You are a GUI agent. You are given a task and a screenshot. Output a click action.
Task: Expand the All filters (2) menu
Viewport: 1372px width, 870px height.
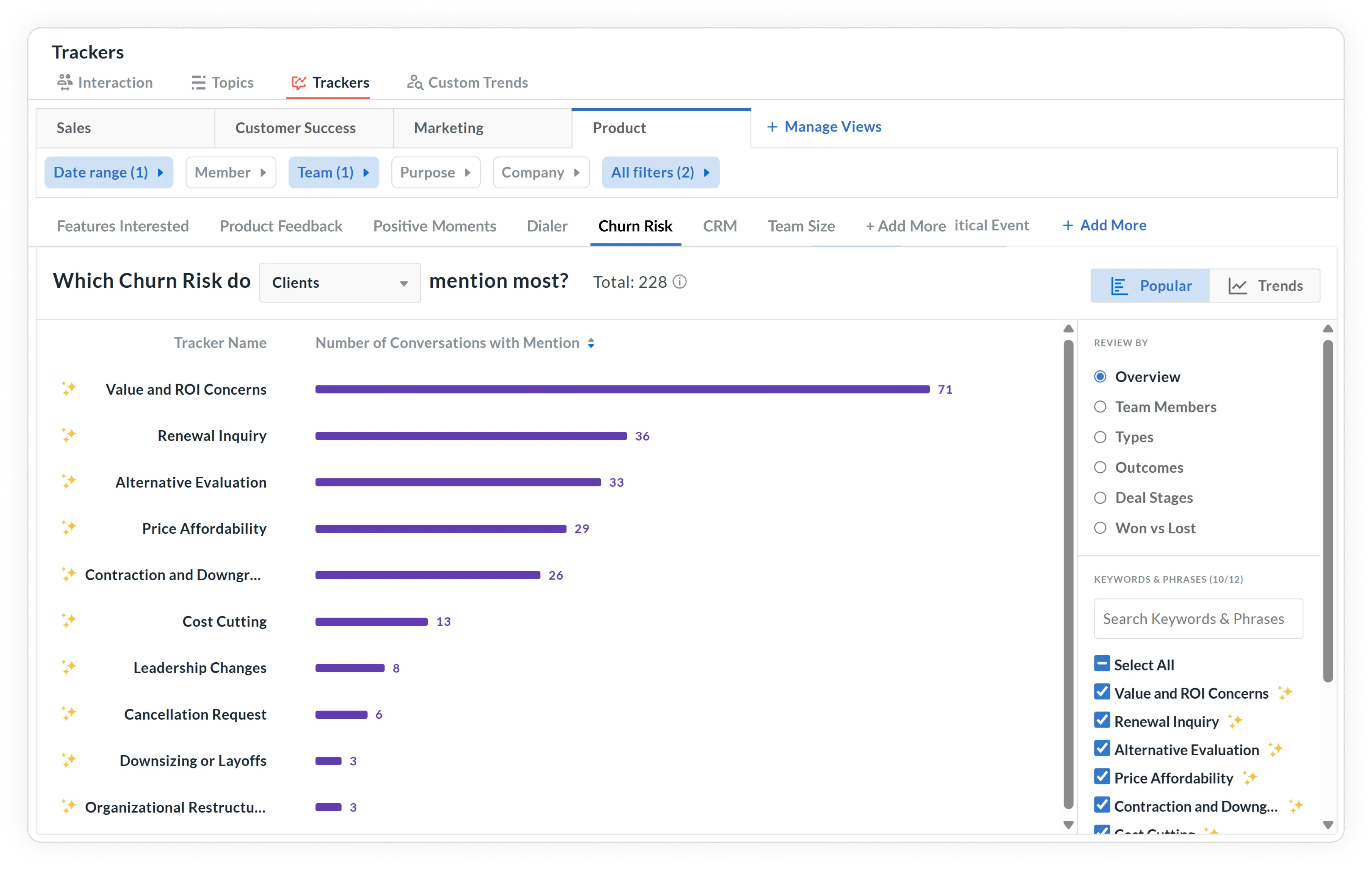pyautogui.click(x=660, y=172)
